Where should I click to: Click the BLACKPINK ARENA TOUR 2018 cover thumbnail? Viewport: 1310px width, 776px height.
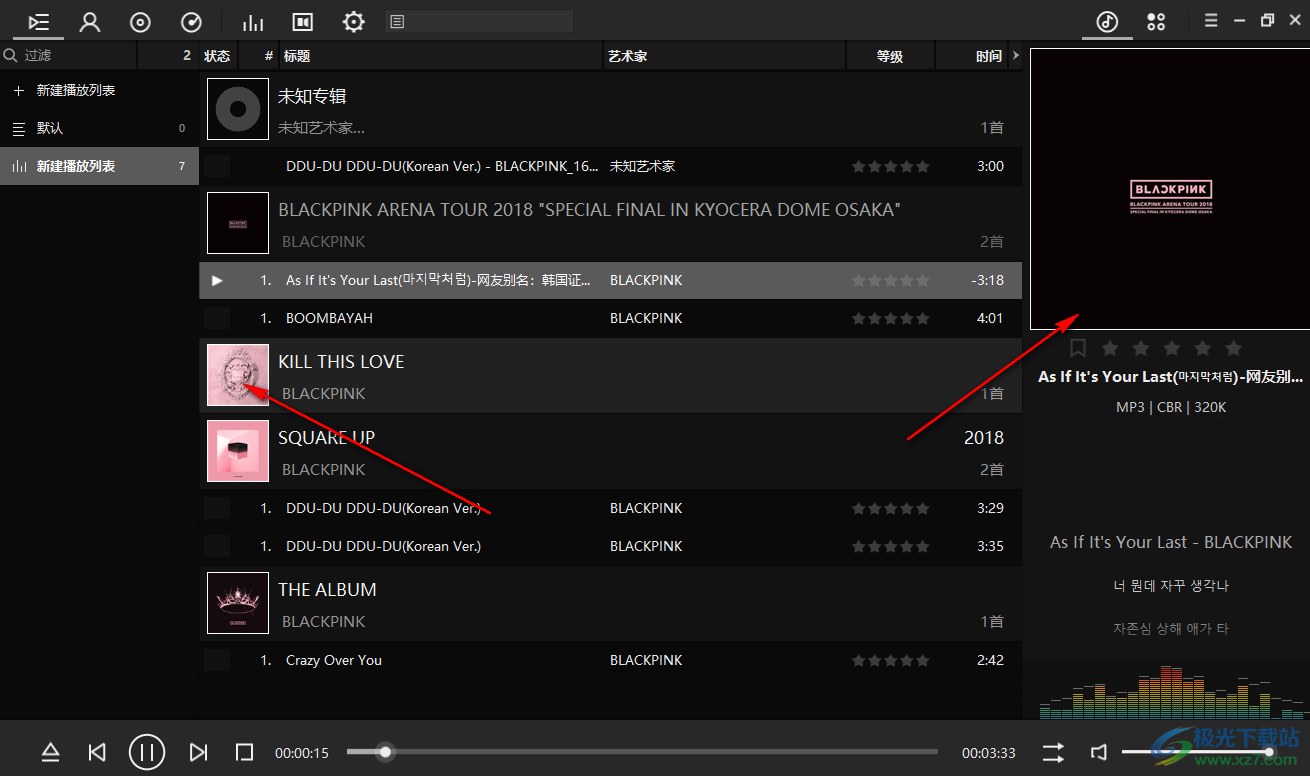coord(238,223)
